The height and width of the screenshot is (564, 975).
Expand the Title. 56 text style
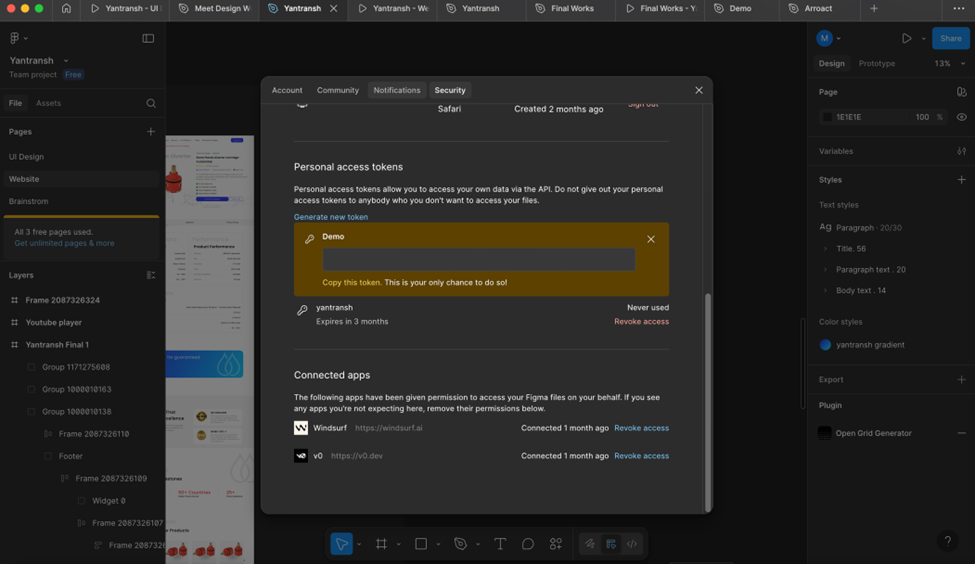pos(826,249)
